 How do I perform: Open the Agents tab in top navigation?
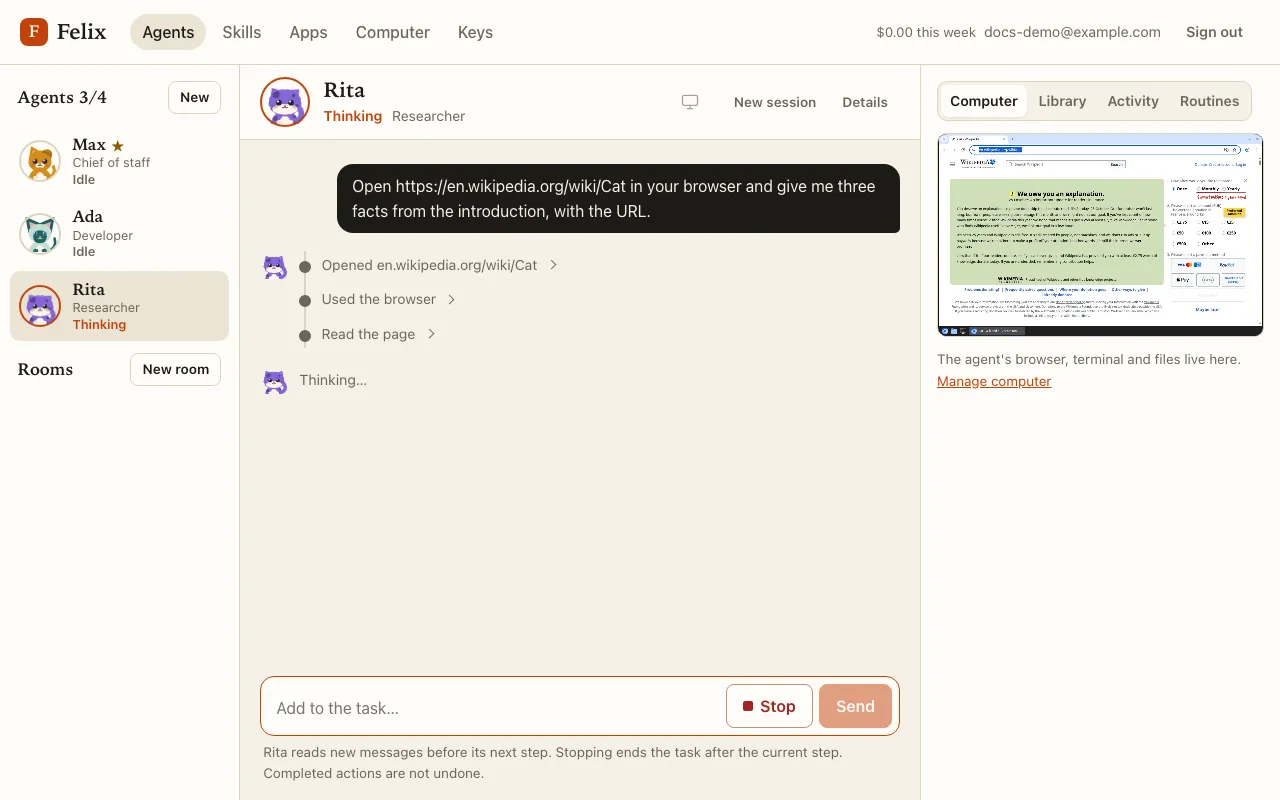point(168,32)
